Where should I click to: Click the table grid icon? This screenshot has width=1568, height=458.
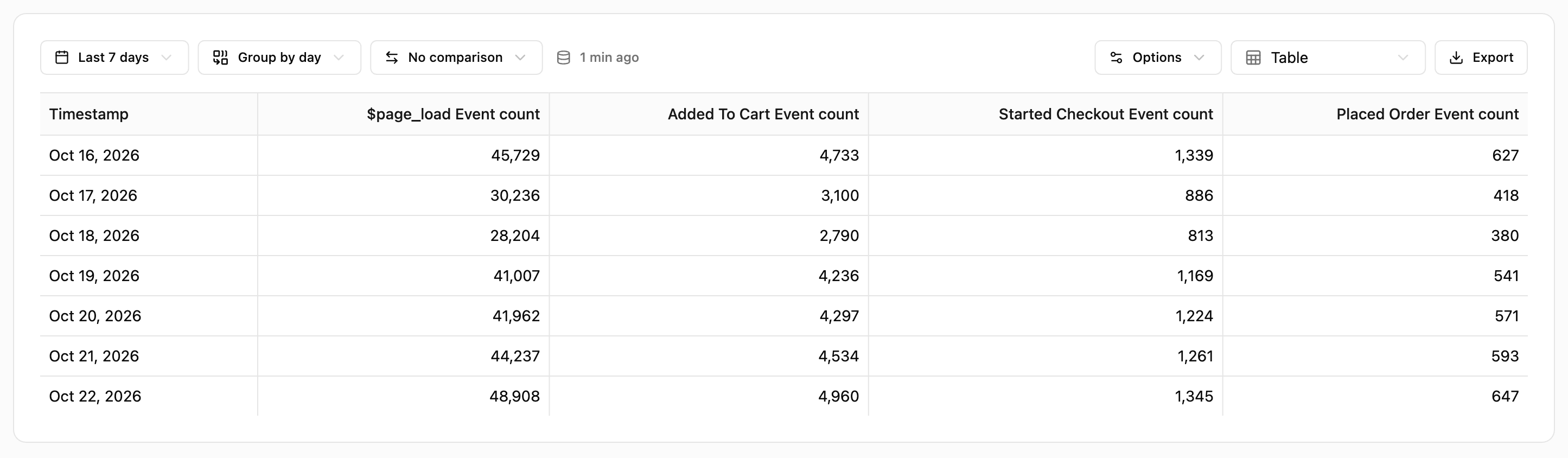click(x=1253, y=58)
